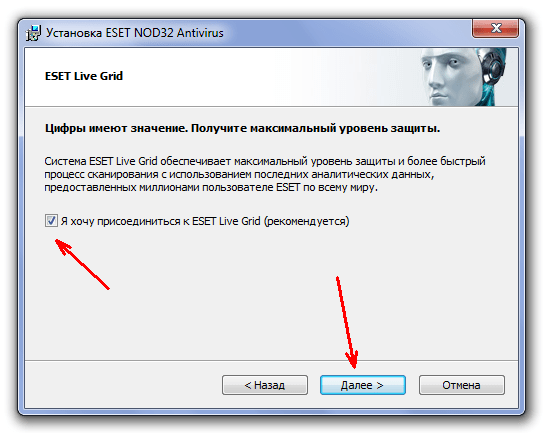Click the text 'по всему миру' in the description
Viewport: 551px width, 433px height.
tap(340, 187)
